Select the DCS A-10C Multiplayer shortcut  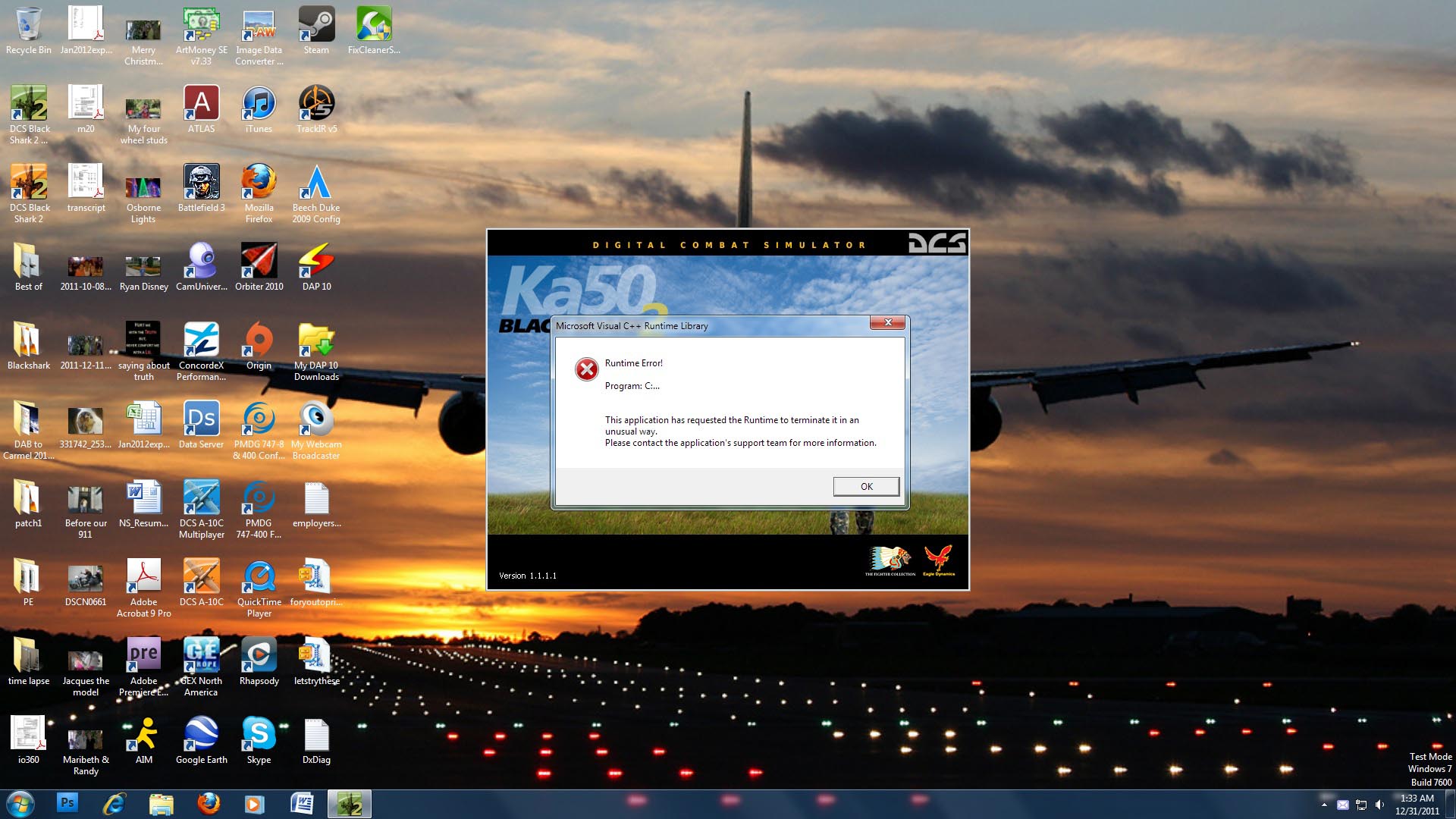click(201, 509)
